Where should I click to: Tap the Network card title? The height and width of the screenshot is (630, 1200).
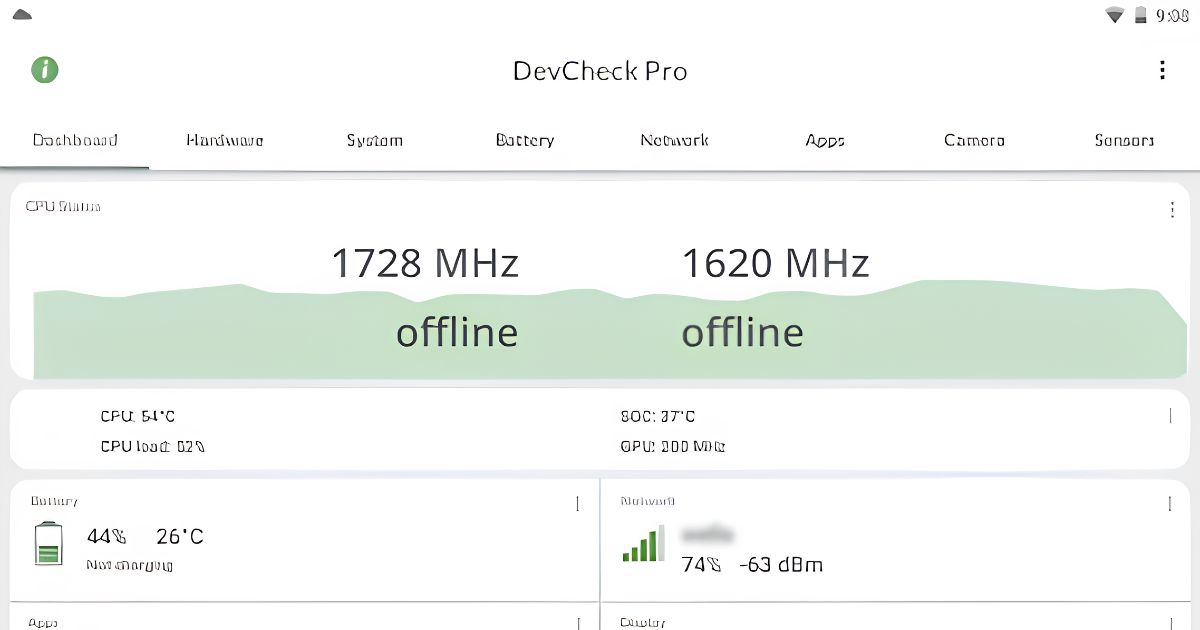pos(647,501)
